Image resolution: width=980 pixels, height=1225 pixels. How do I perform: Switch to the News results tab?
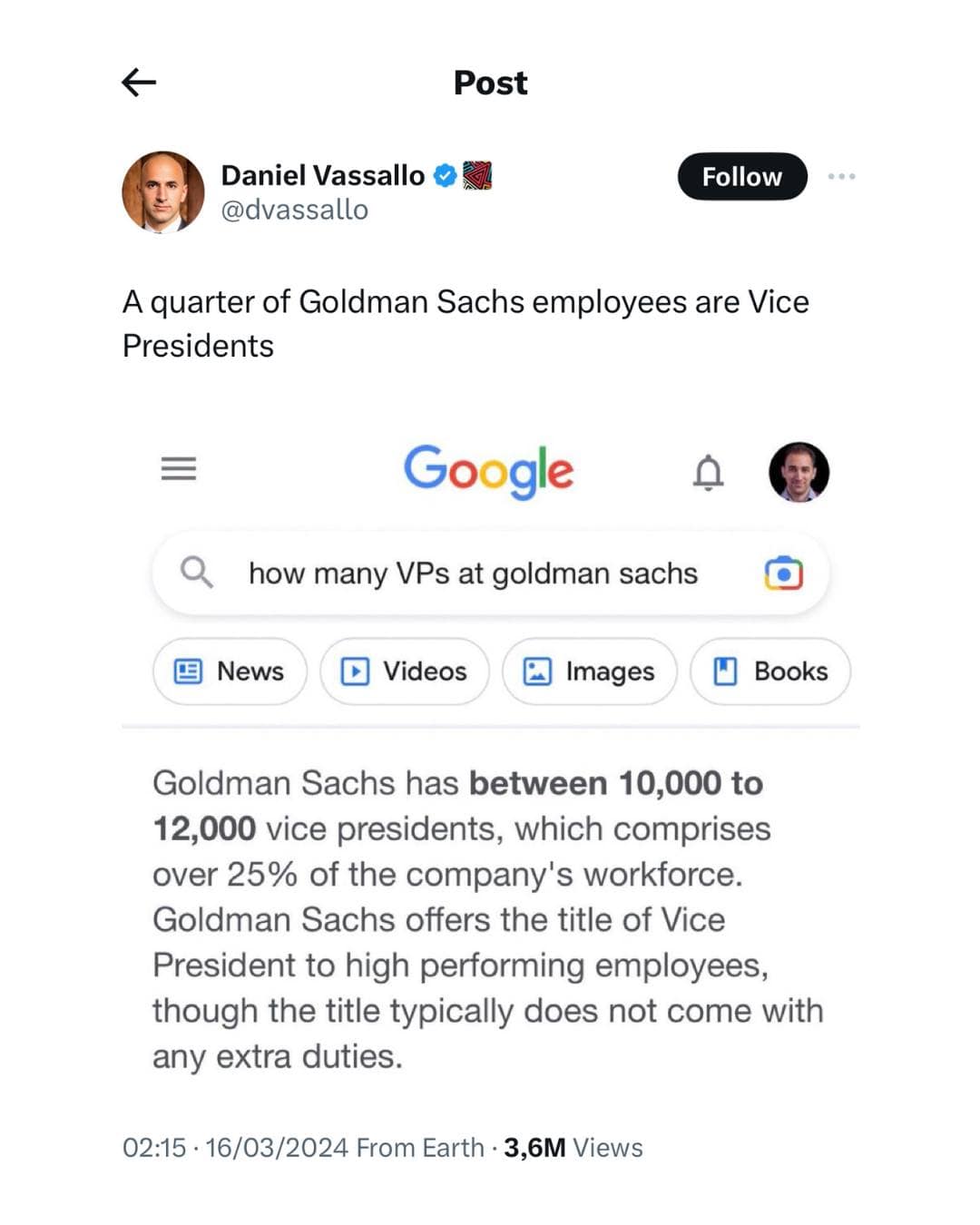[x=229, y=671]
